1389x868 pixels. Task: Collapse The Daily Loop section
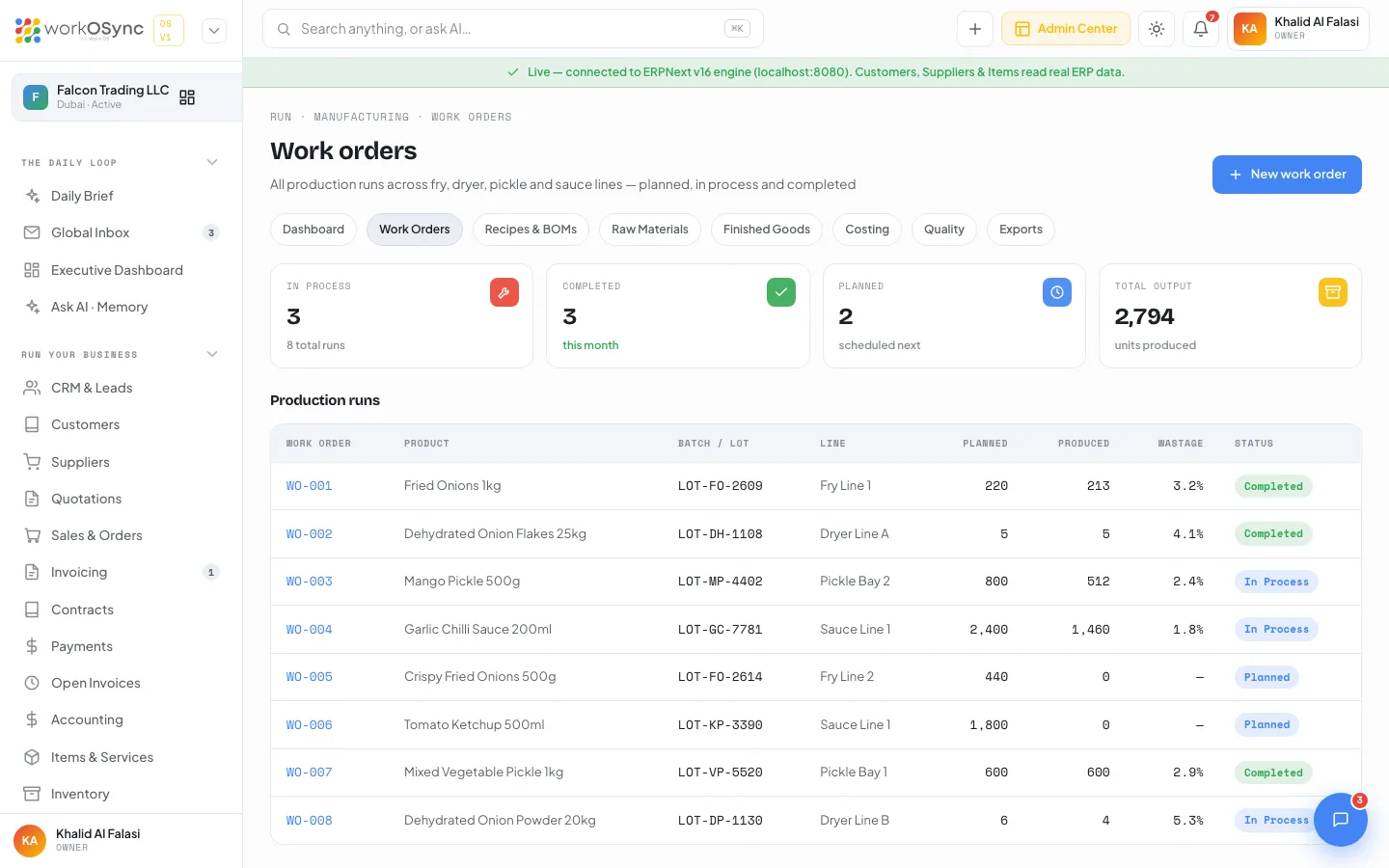[212, 162]
